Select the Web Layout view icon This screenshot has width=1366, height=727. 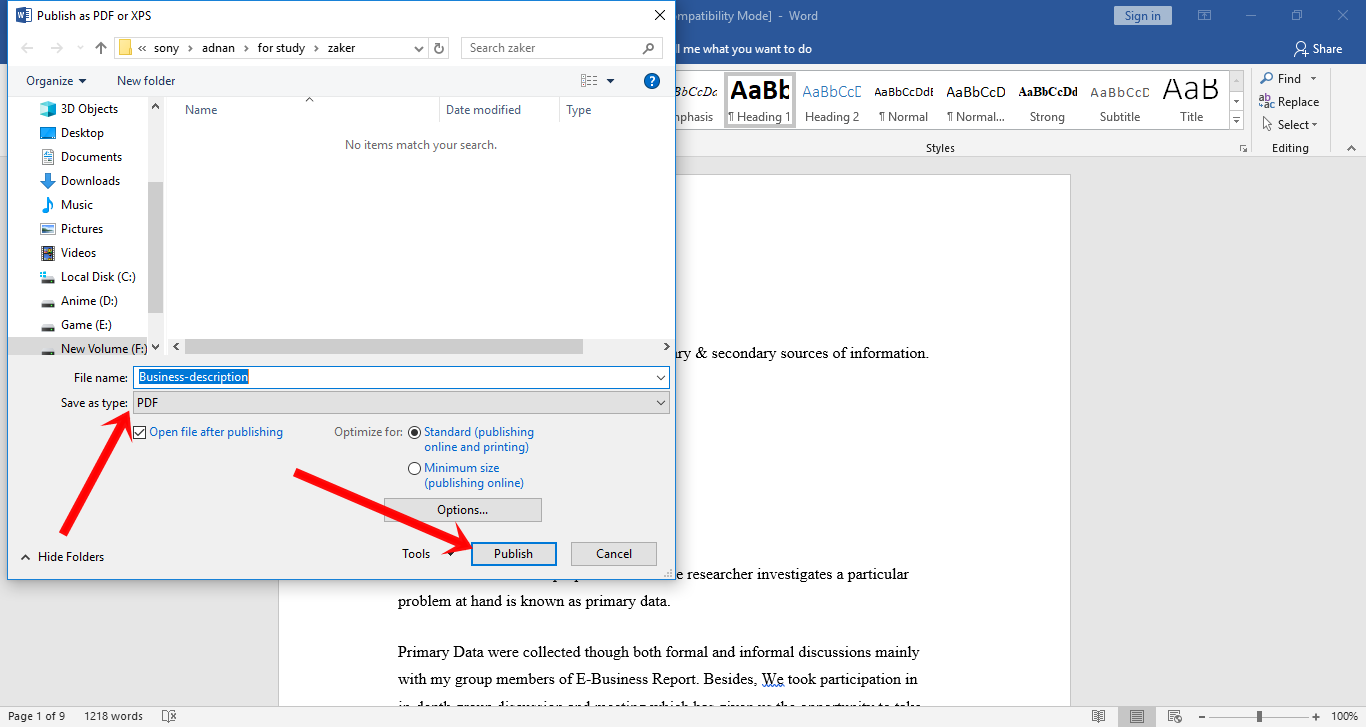coord(1173,716)
